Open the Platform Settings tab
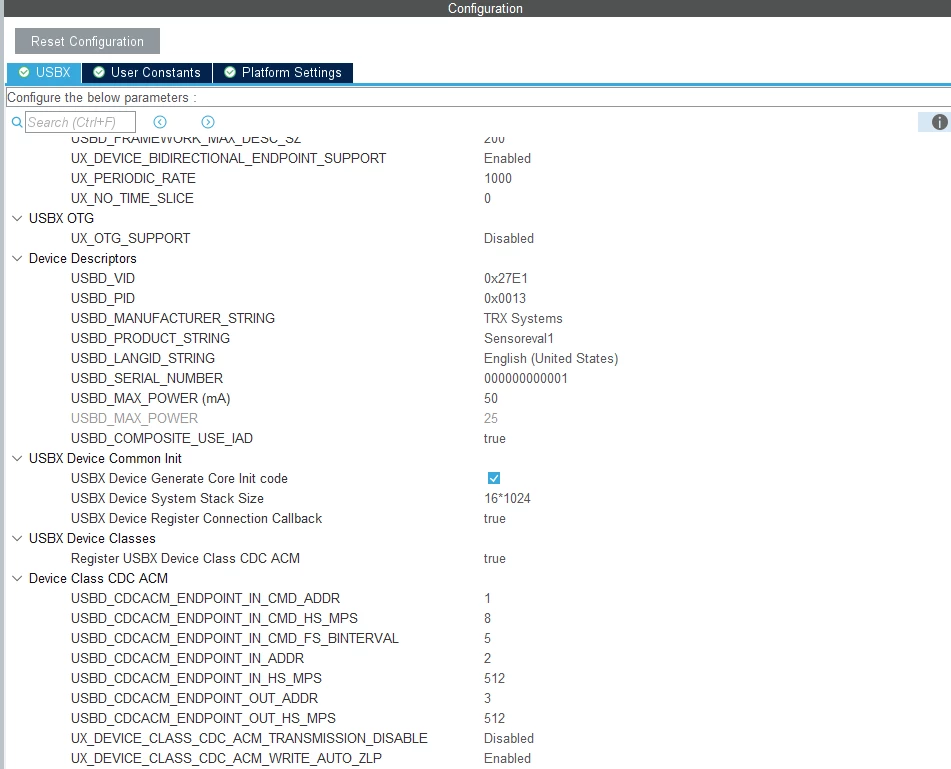The image size is (951, 769). pyautogui.click(x=283, y=73)
